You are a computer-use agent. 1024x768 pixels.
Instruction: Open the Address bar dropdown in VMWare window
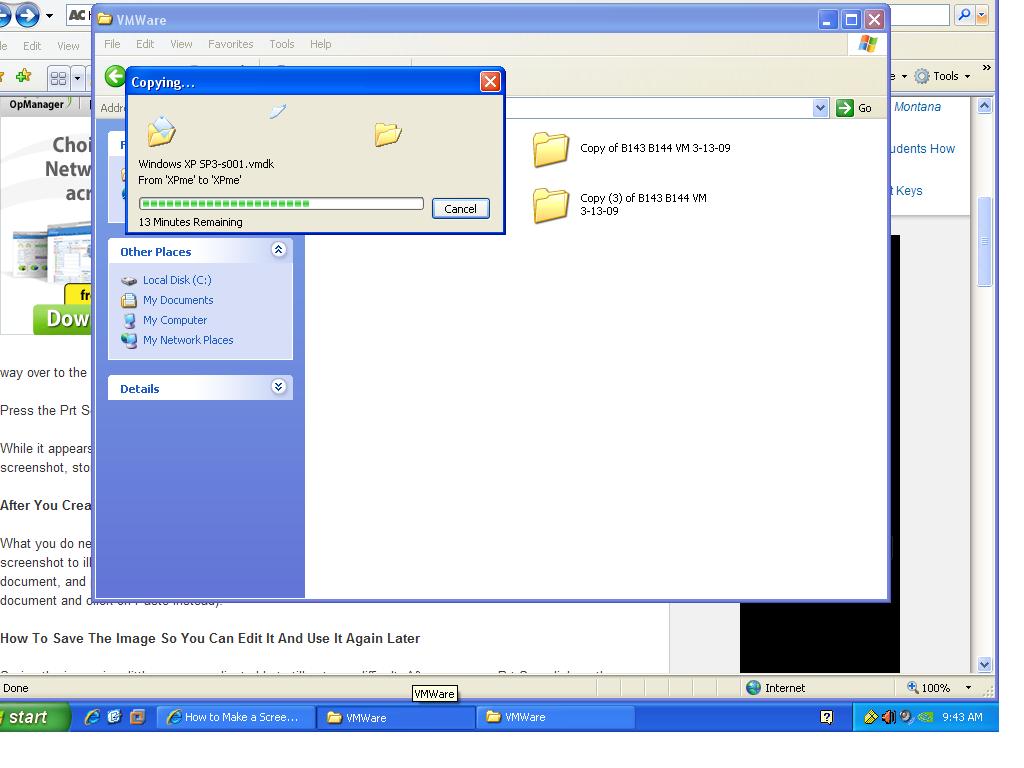coord(820,108)
